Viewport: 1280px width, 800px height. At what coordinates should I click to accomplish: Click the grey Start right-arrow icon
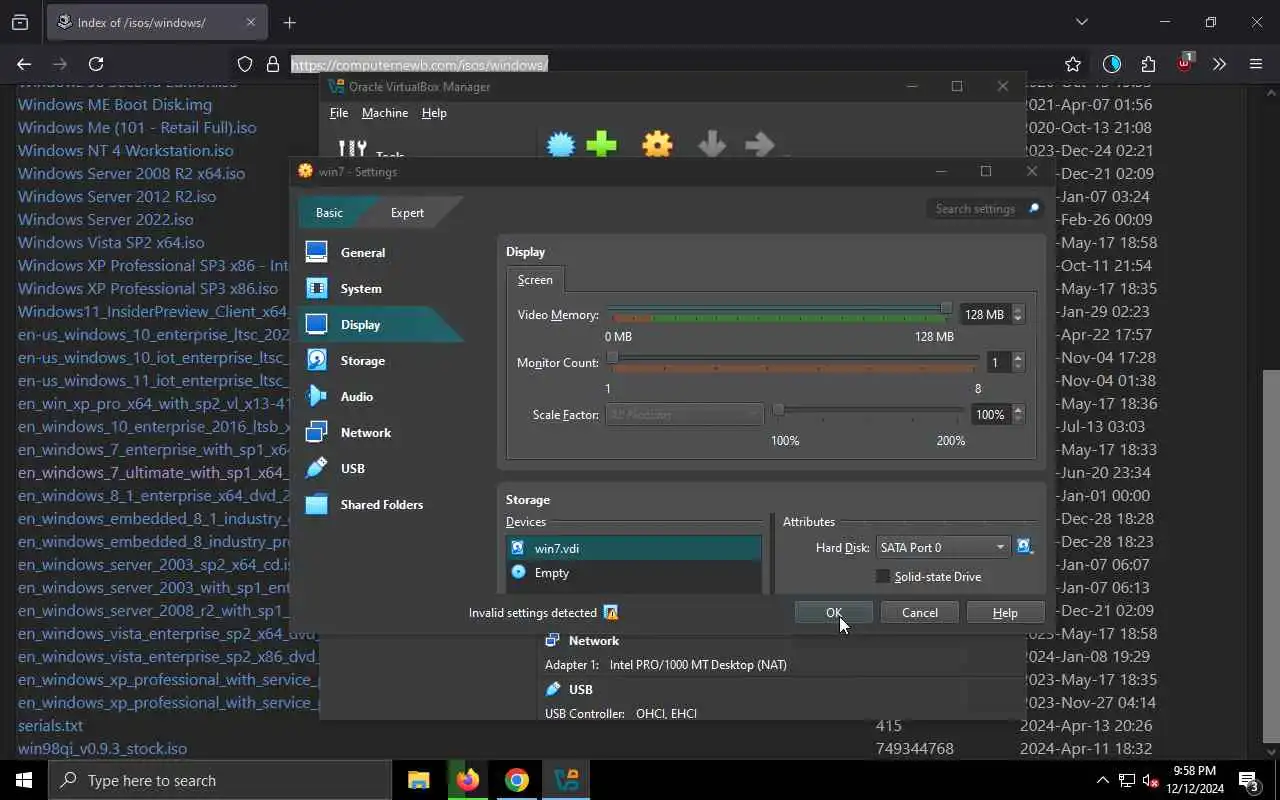point(760,145)
